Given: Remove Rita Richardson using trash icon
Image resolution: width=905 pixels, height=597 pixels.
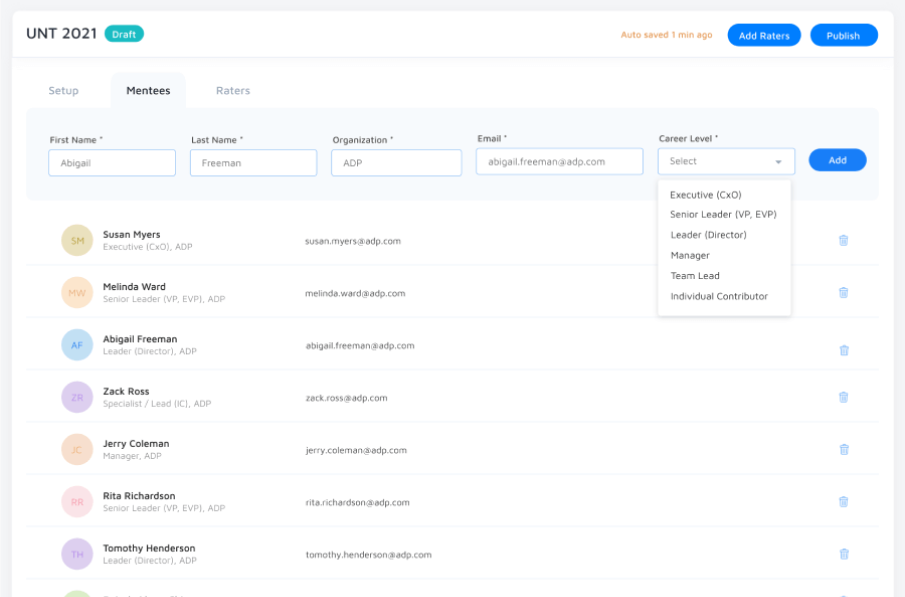Looking at the screenshot, I should [843, 501].
